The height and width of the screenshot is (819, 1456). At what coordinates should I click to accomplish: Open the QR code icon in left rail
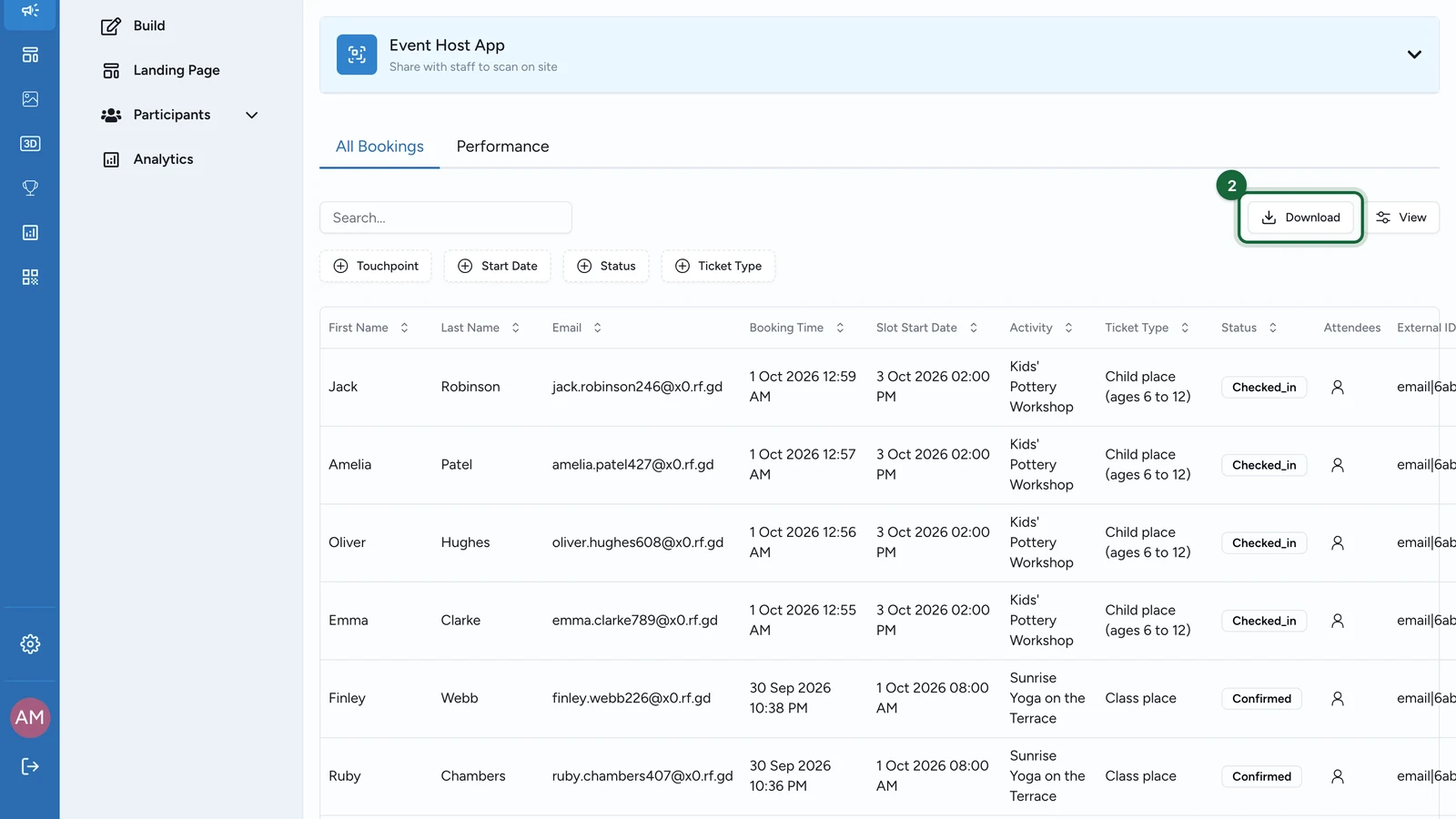click(30, 278)
